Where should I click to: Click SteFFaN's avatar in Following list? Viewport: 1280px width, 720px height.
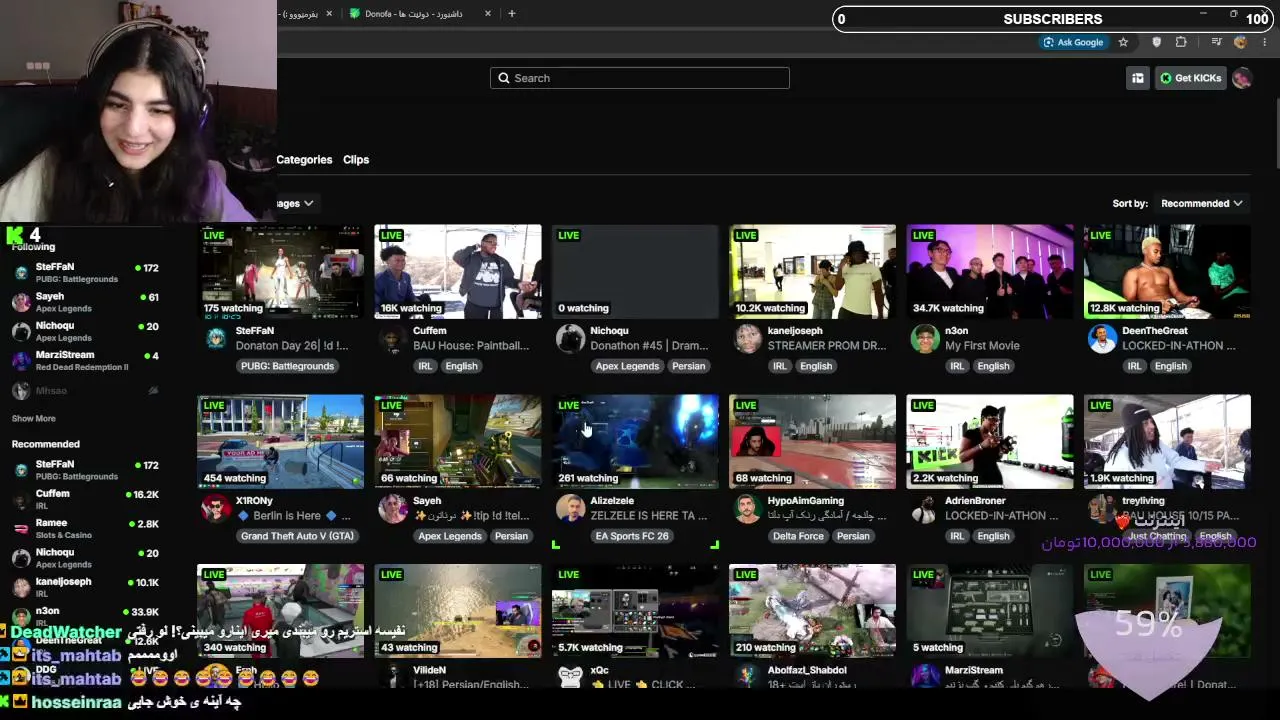[x=21, y=273]
